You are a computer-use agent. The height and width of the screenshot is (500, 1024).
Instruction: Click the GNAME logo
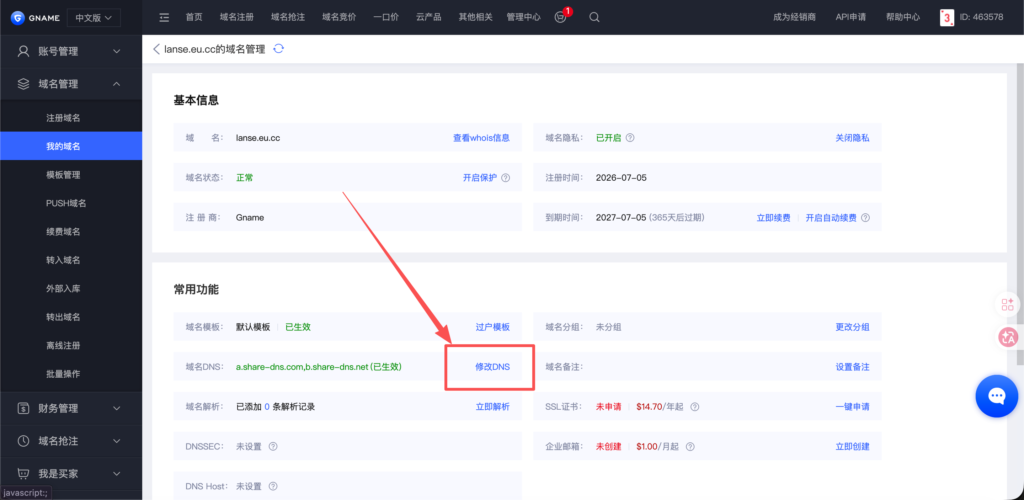(36, 18)
